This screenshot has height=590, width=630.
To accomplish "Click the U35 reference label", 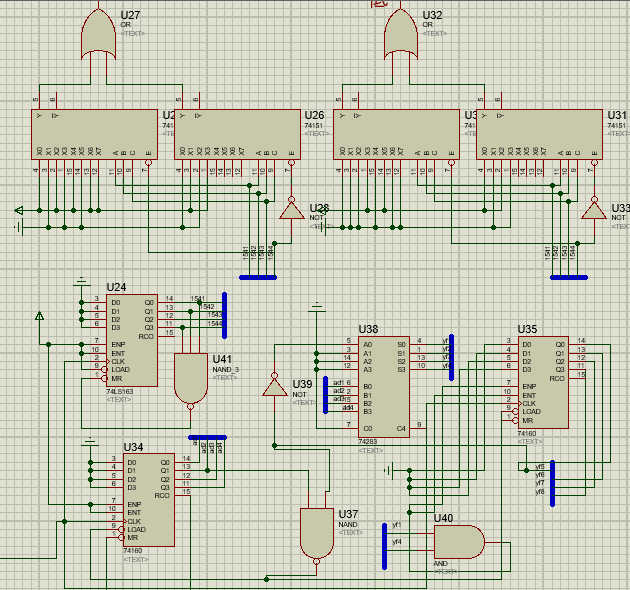I will [528, 329].
